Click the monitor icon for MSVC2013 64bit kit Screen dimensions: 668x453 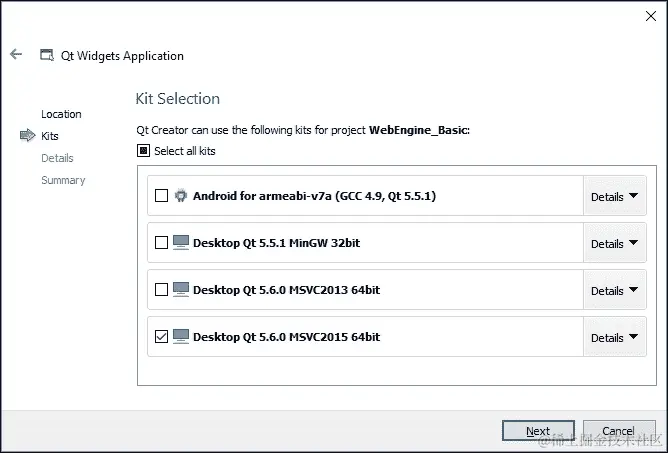181,289
